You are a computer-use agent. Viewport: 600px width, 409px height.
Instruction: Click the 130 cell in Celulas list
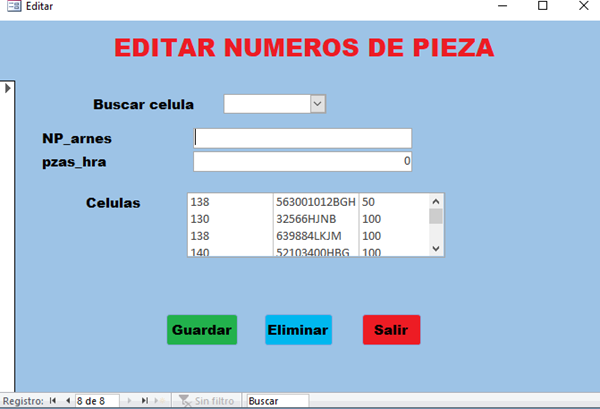(200, 219)
